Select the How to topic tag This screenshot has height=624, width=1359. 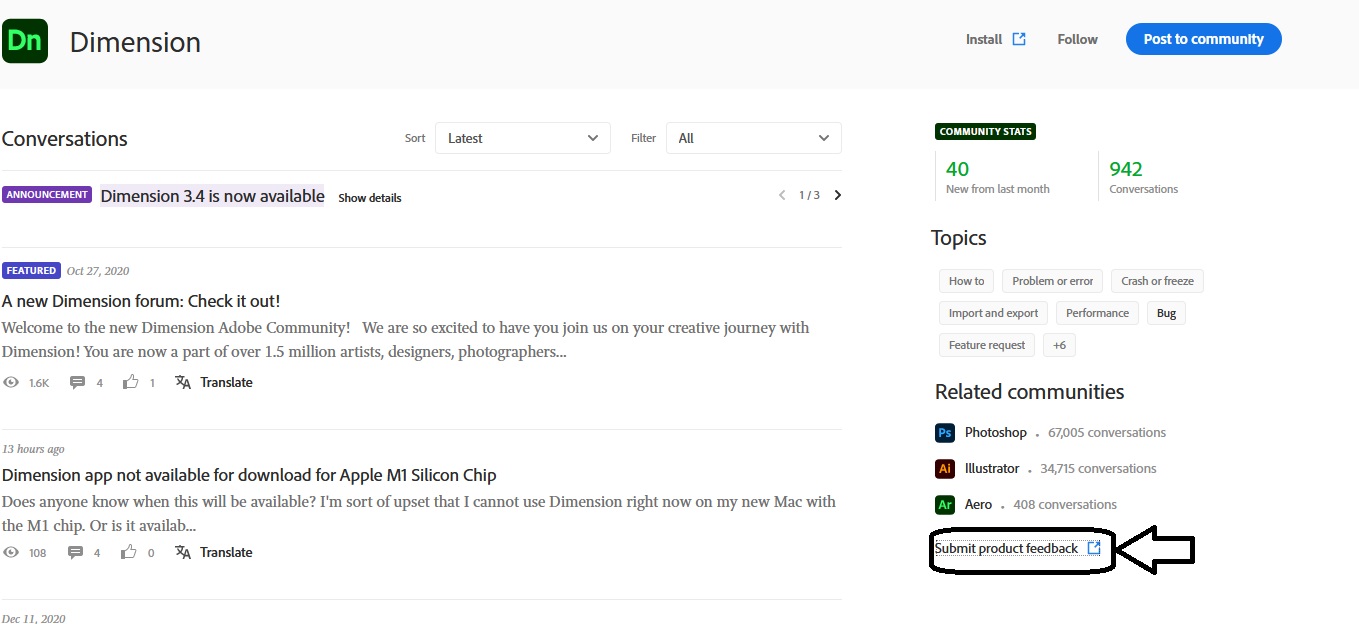[x=966, y=281]
